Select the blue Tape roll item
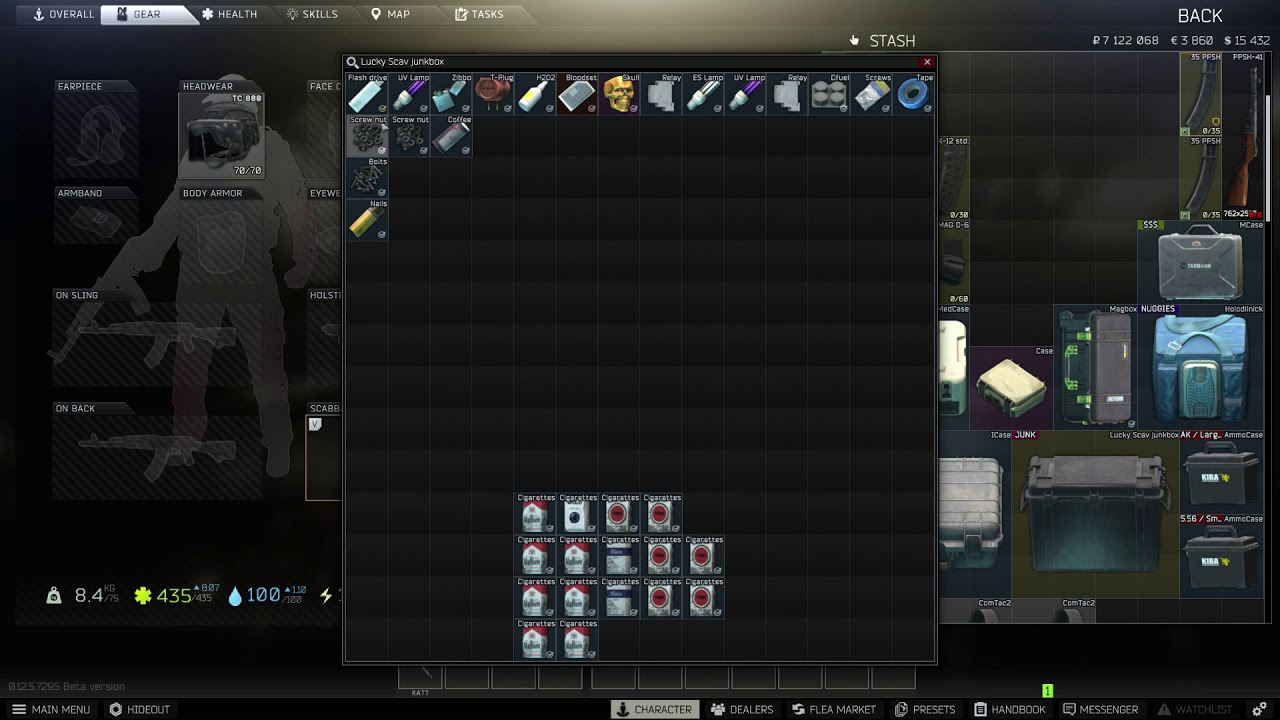The image size is (1280, 720). click(913, 93)
